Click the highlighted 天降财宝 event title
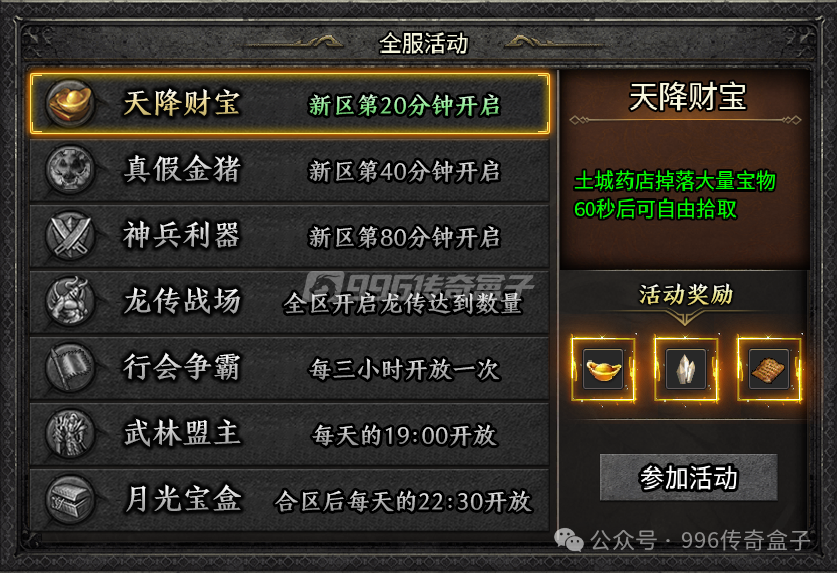 pos(181,103)
